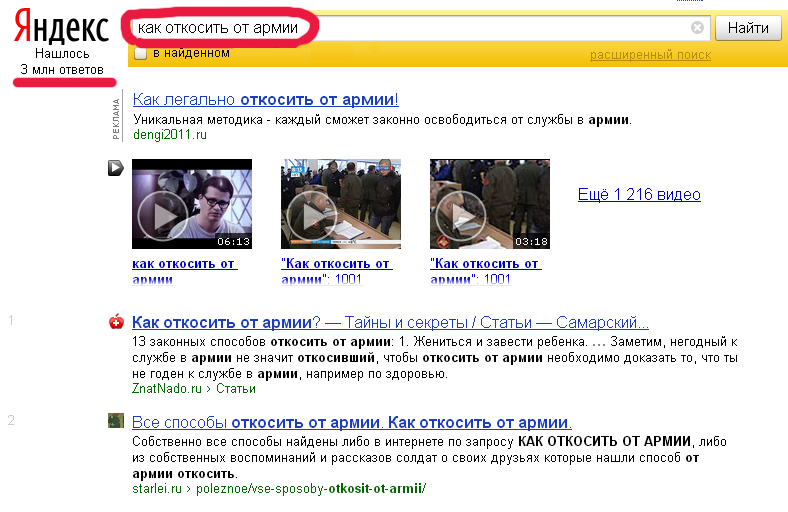Open the 'Статьи' breadcrumb link
This screenshot has height=512, width=788.
click(236, 389)
